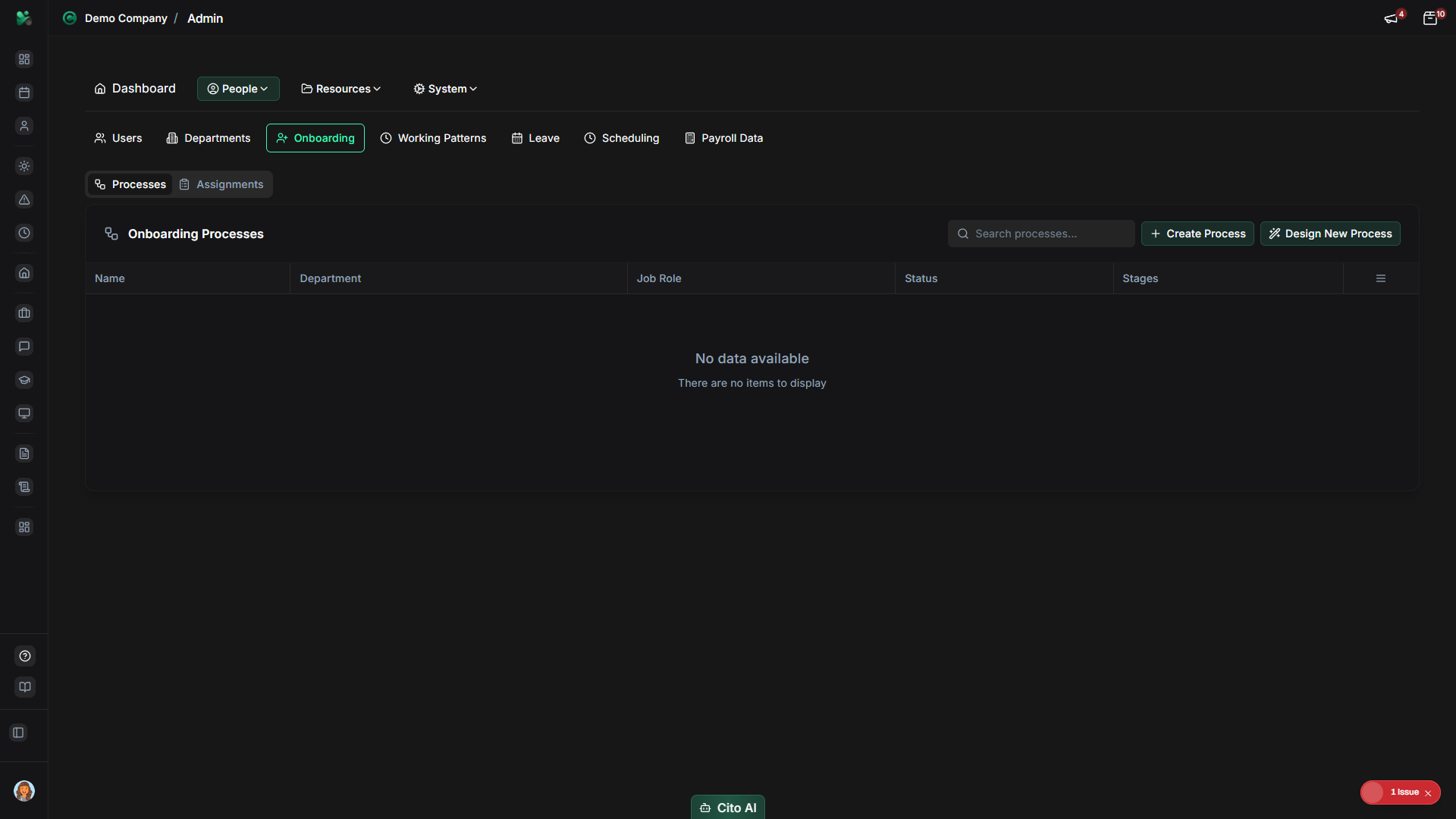The width and height of the screenshot is (1456, 819).
Task: Open your profile via the avatar
Action: click(x=24, y=791)
